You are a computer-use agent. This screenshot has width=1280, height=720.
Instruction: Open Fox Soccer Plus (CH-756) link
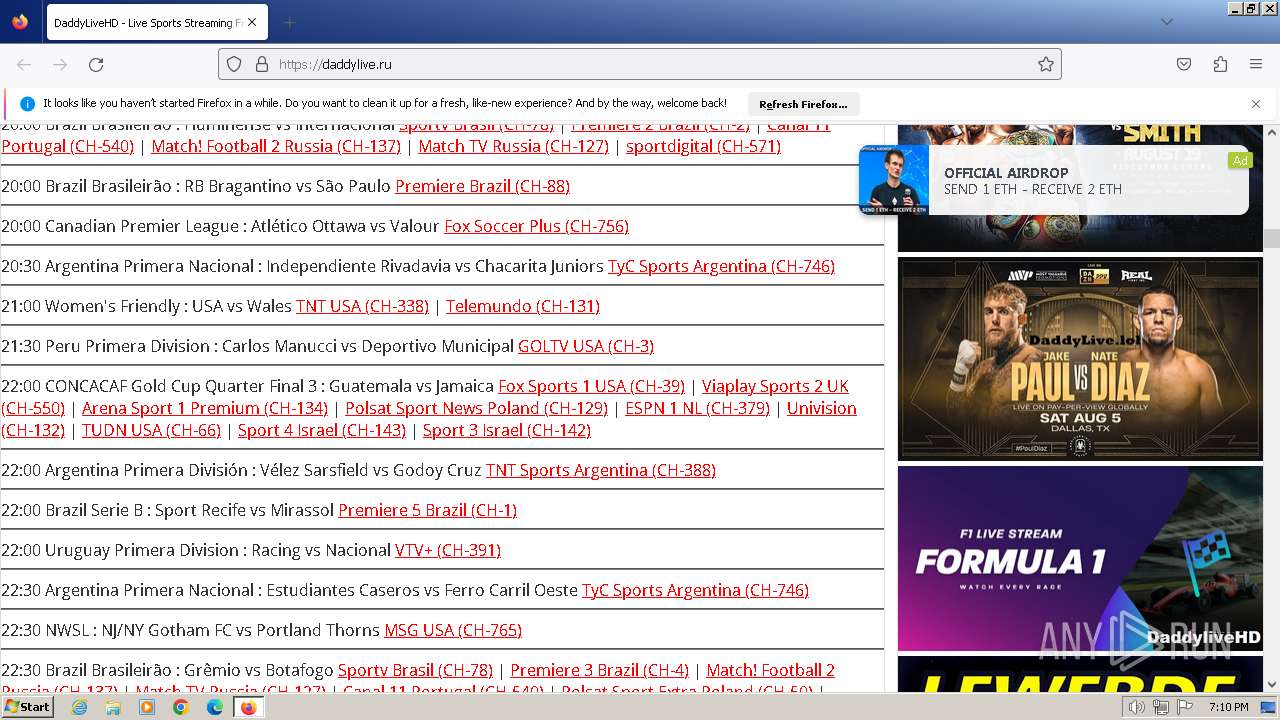(x=536, y=226)
